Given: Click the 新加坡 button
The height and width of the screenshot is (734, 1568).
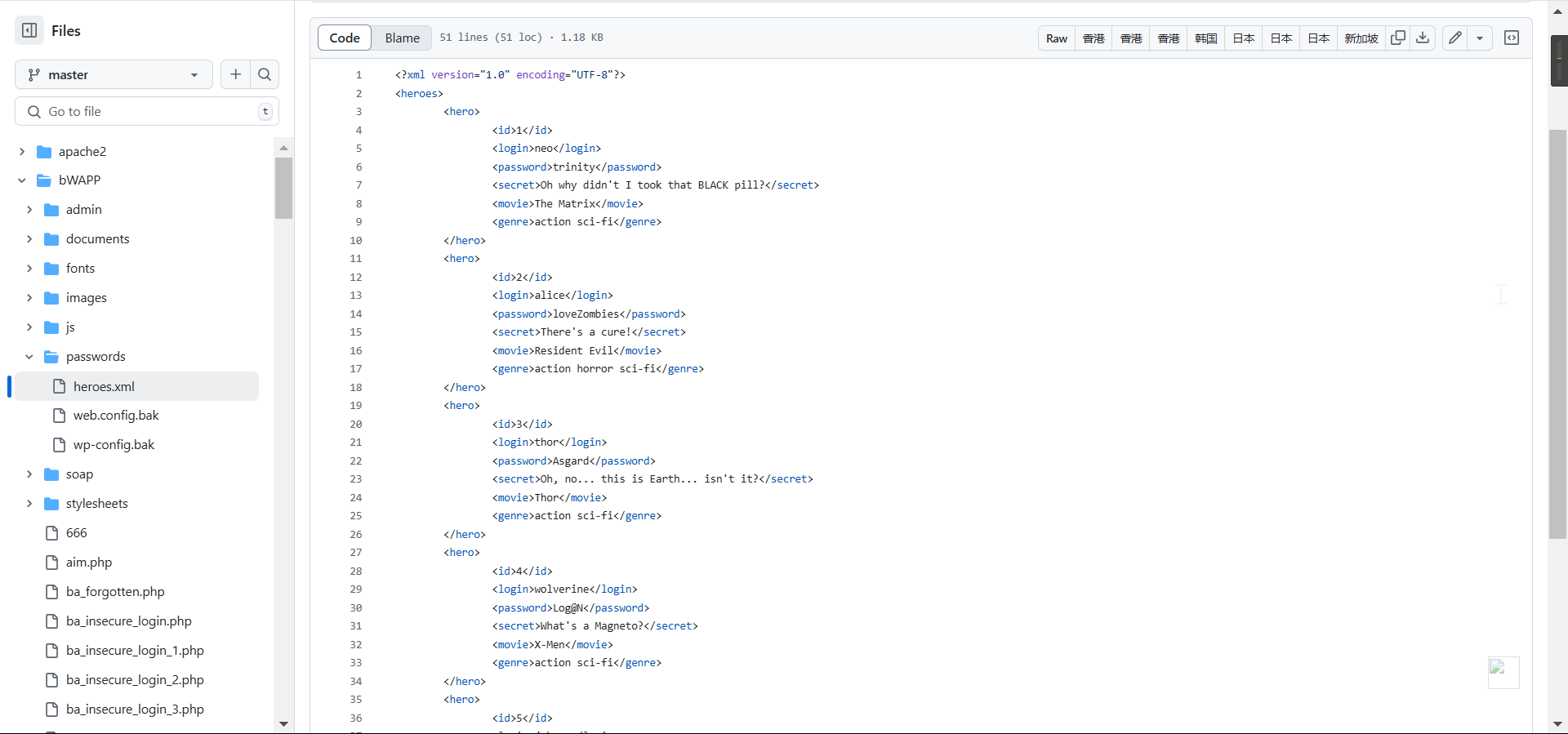Looking at the screenshot, I should 1361,38.
